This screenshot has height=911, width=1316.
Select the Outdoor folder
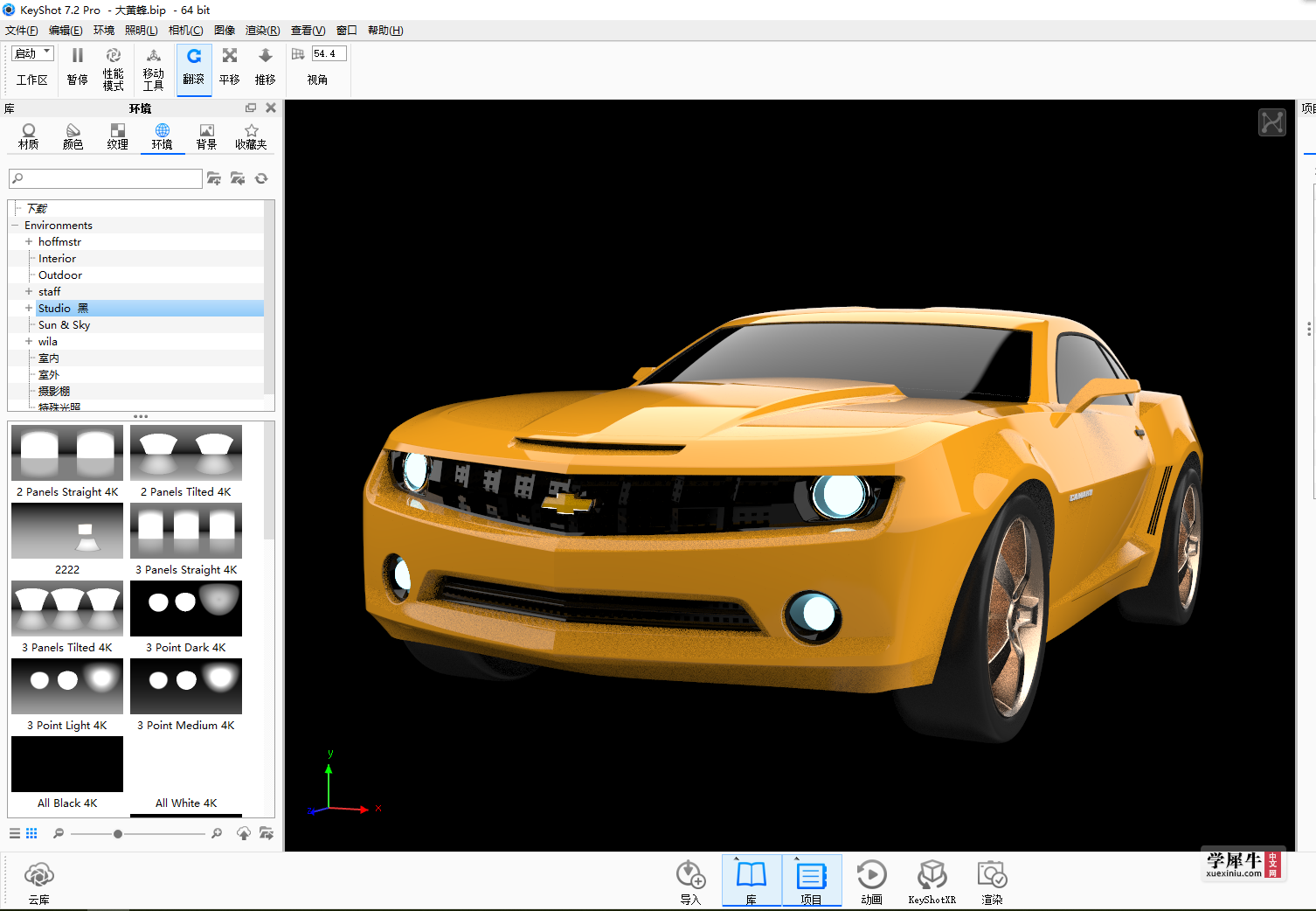point(60,275)
